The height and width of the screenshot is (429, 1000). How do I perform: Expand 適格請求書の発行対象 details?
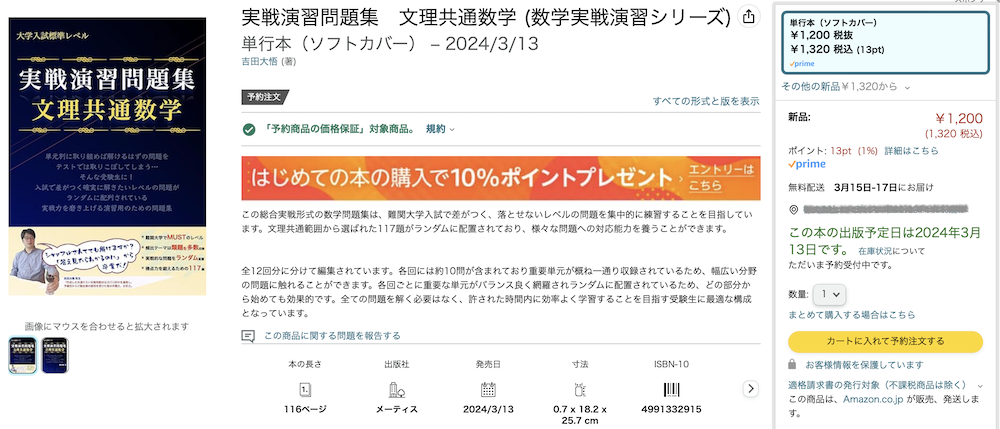[886, 385]
